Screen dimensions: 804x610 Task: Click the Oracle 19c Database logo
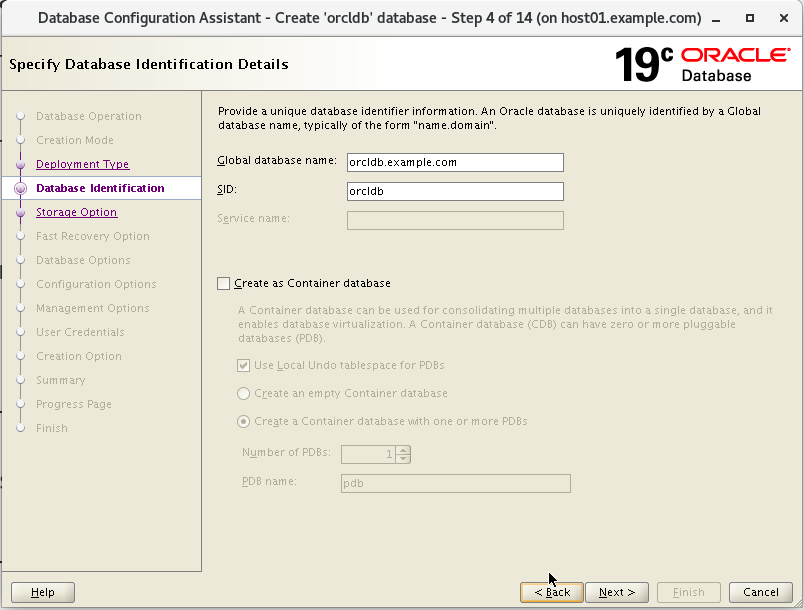(x=702, y=65)
